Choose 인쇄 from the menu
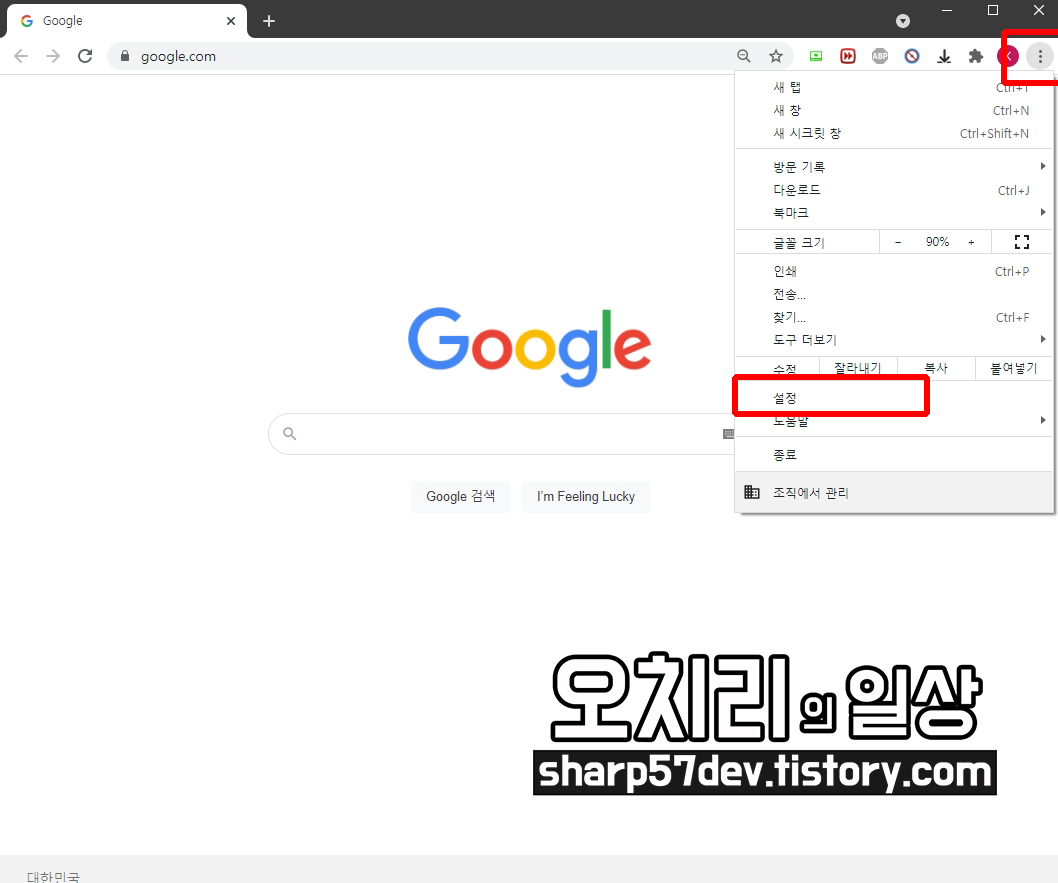The width and height of the screenshot is (1058, 883). pos(895,271)
